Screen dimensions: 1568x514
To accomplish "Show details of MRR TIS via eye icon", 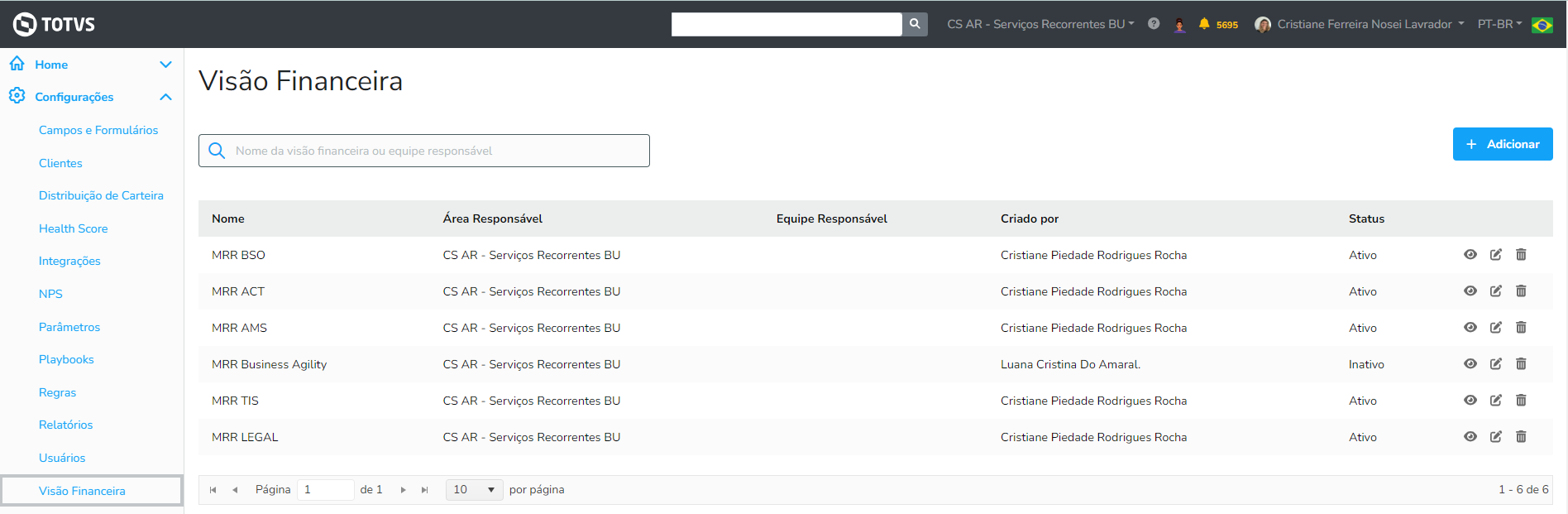I will 1470,401.
